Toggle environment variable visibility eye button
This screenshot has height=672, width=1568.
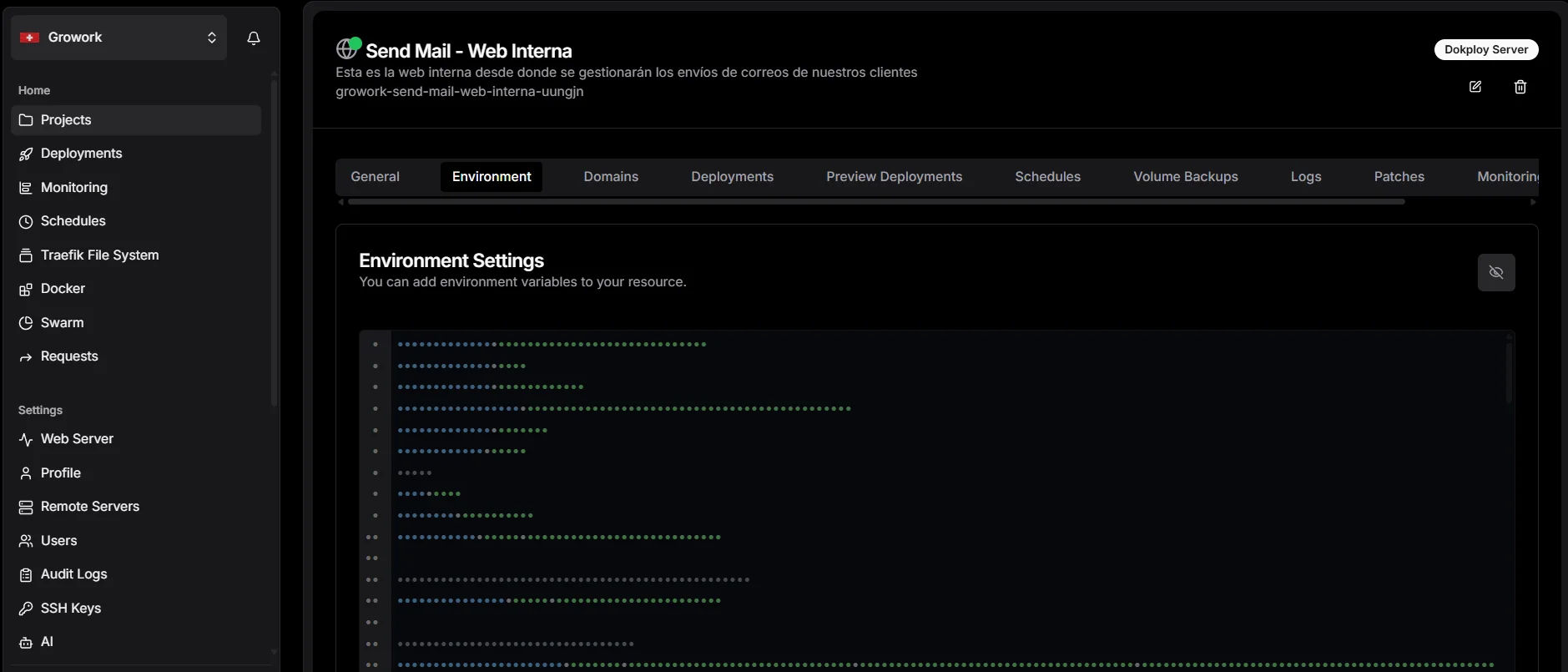point(1496,272)
